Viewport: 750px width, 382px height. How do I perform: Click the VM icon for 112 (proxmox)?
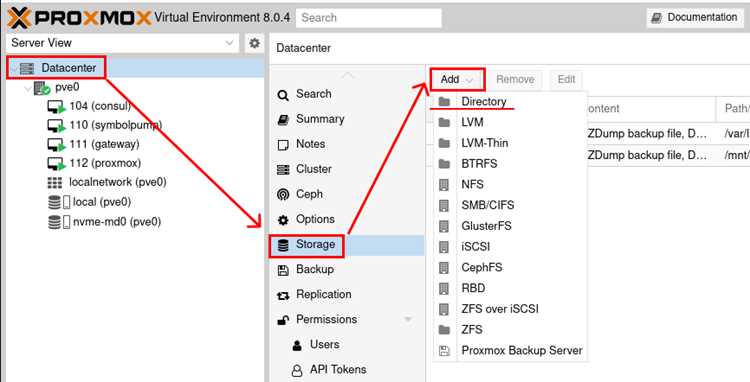pyautogui.click(x=56, y=164)
